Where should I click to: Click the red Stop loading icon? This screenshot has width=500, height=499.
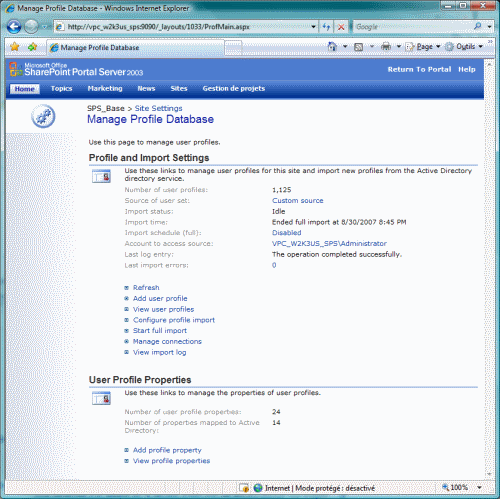pyautogui.click(x=341, y=27)
